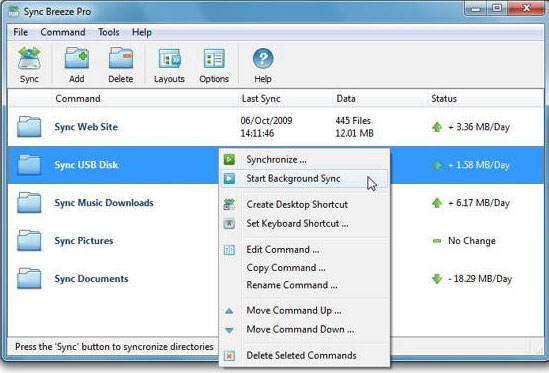
Task: Click the 14:11:46 sync time
Action: point(257,133)
